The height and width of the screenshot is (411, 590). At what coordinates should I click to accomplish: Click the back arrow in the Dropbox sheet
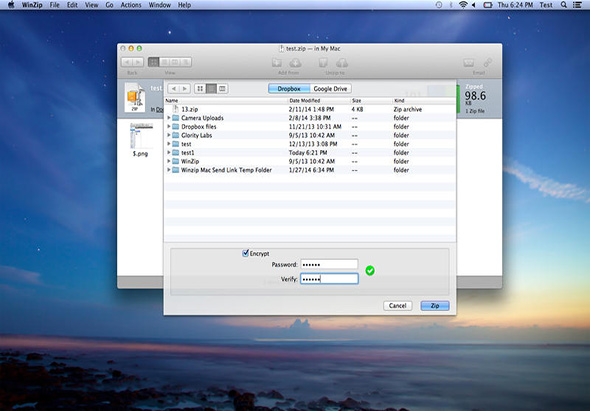(173, 88)
